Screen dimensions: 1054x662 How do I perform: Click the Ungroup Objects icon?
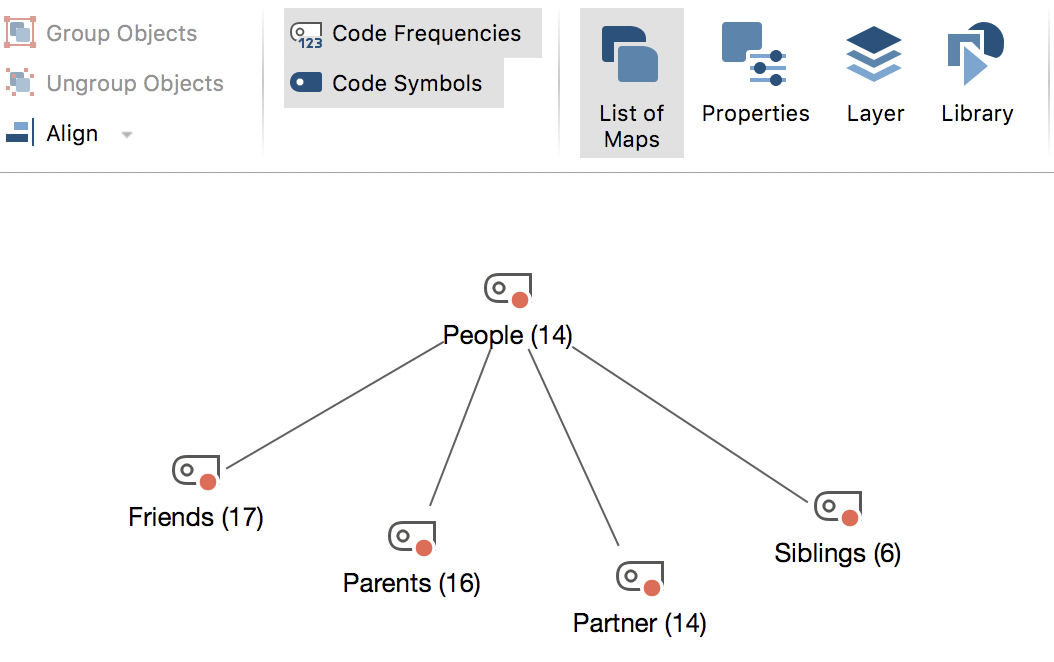pos(21,82)
